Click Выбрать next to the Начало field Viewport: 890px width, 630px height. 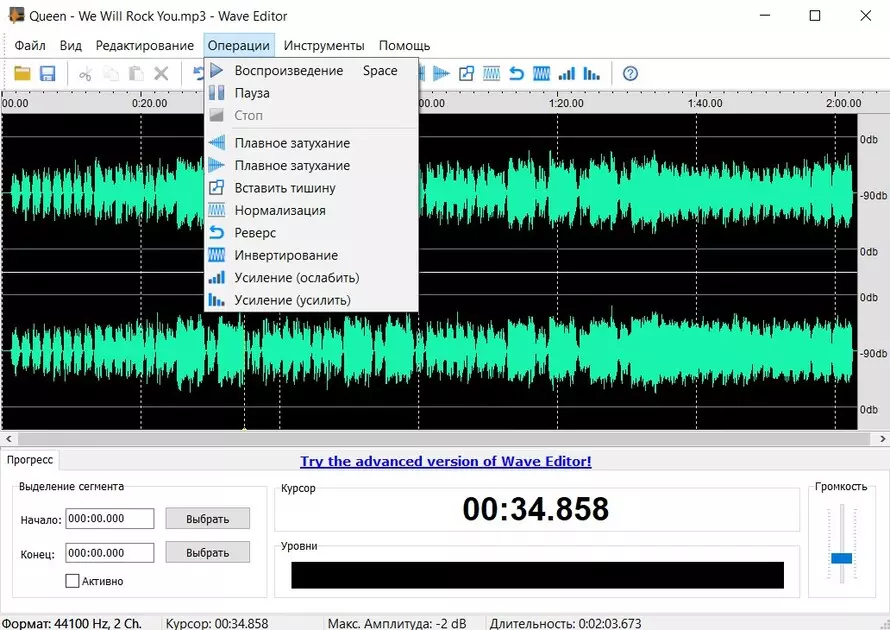coord(207,518)
